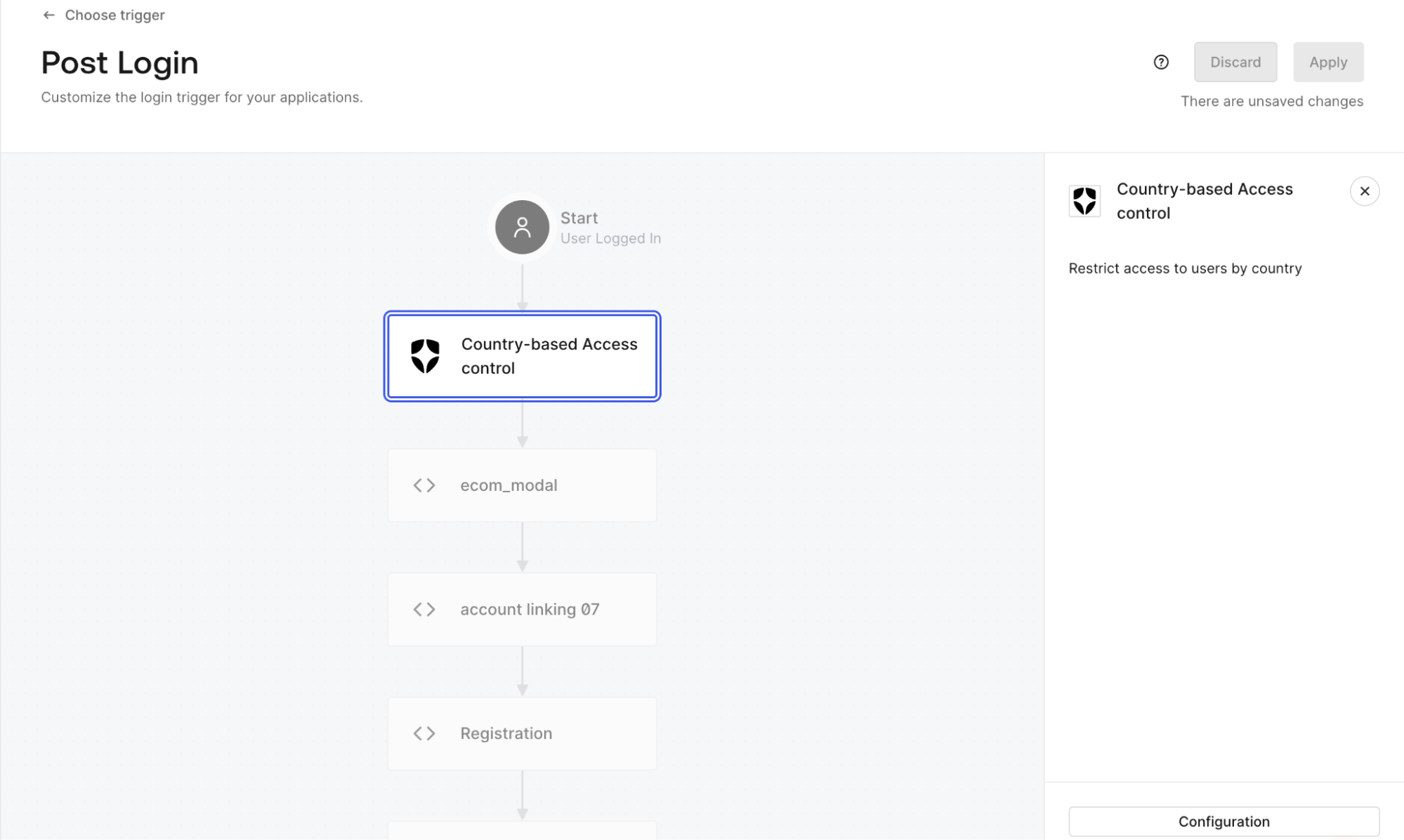Click the shield icon on Country-based Access control node
This screenshot has width=1404, height=840.
(424, 356)
